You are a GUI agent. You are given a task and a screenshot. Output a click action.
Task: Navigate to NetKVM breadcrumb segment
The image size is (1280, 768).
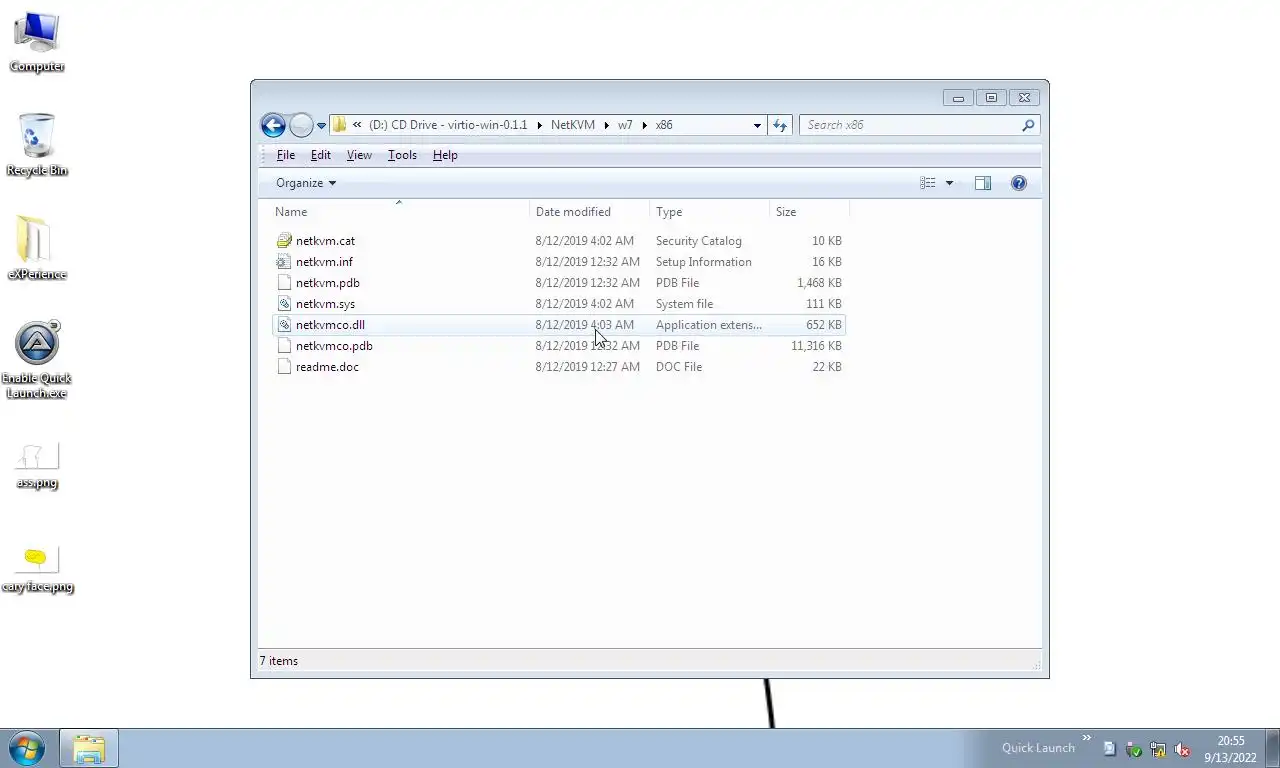(572, 125)
